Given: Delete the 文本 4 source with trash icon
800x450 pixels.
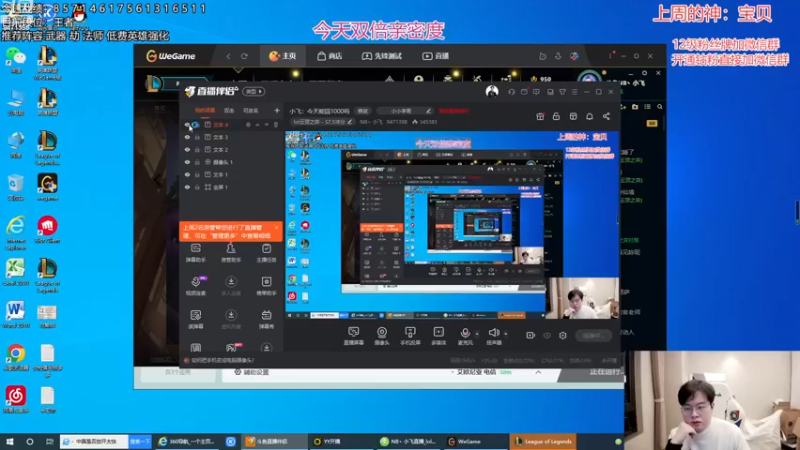Looking at the screenshot, I should (x=276, y=124).
